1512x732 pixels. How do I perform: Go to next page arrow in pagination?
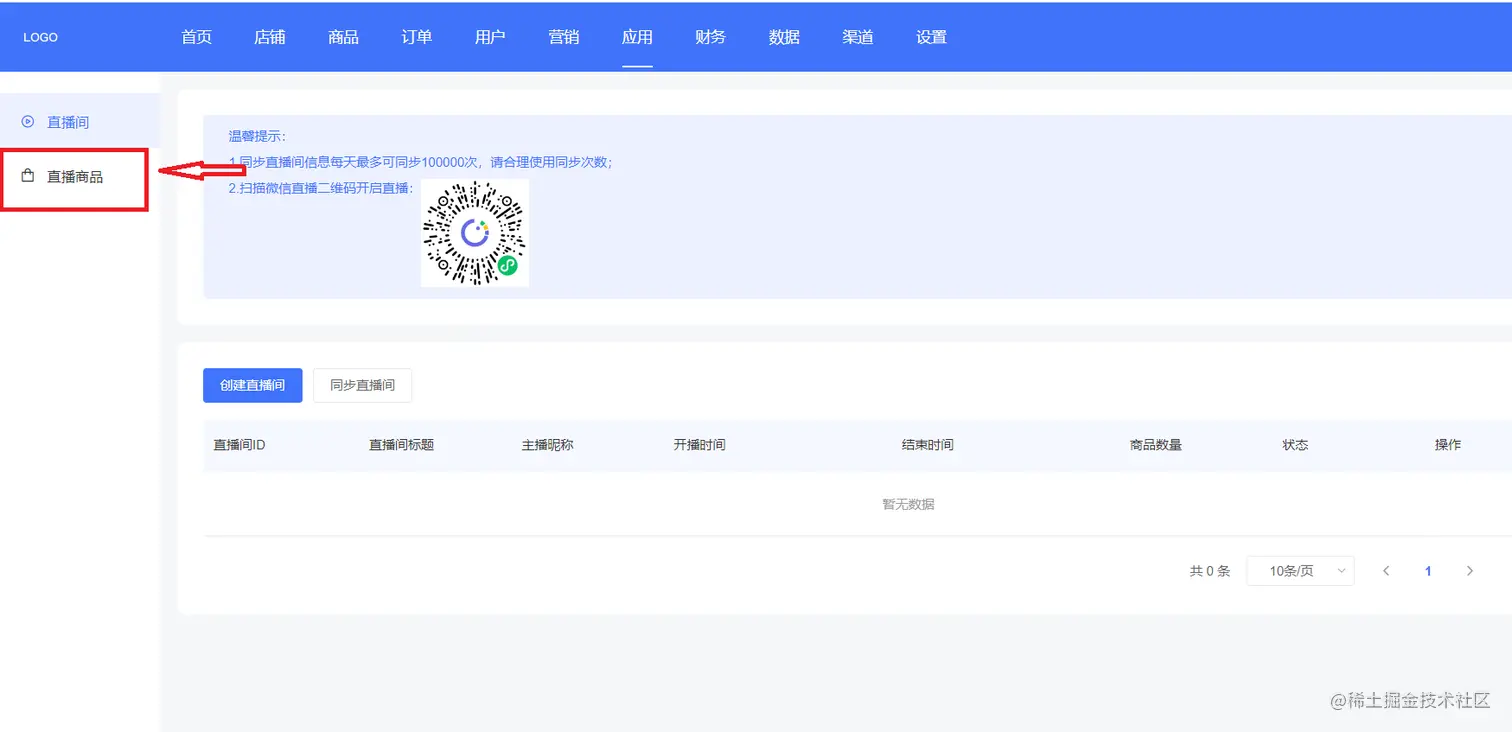(1470, 571)
